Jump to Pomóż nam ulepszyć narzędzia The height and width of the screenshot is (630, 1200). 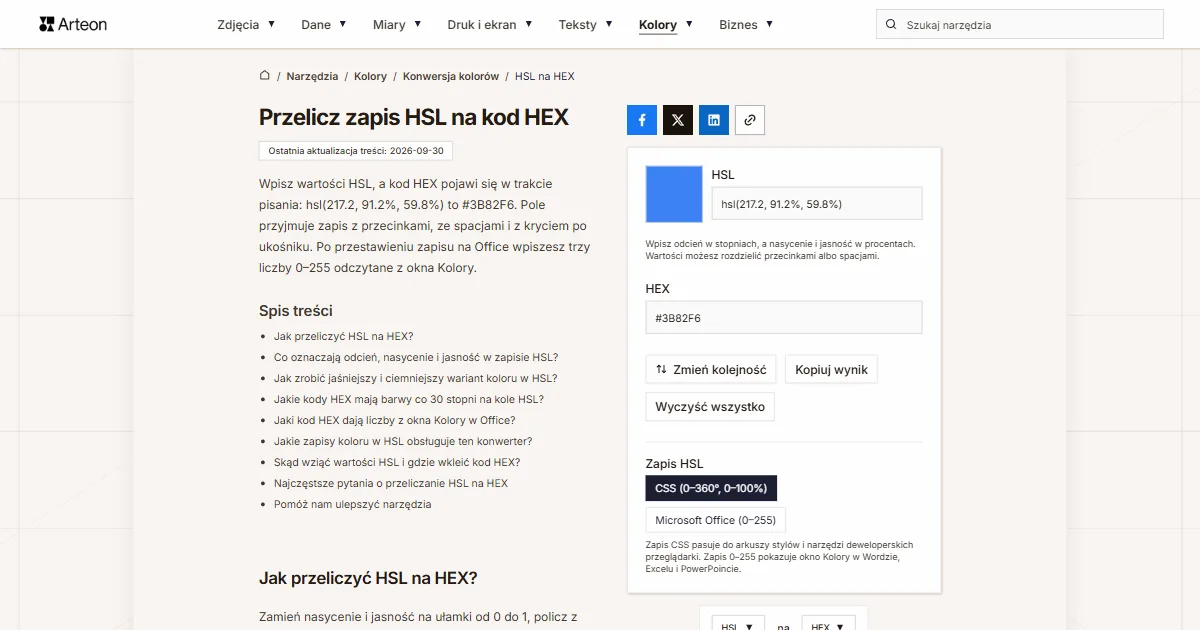tap(353, 504)
